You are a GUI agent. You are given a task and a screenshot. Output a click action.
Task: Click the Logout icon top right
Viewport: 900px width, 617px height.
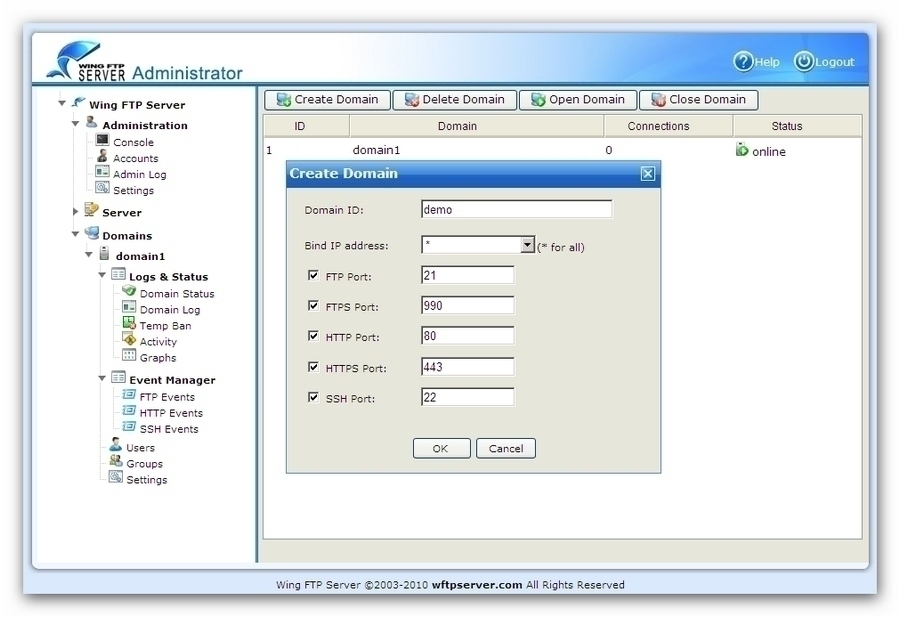pyautogui.click(x=803, y=61)
